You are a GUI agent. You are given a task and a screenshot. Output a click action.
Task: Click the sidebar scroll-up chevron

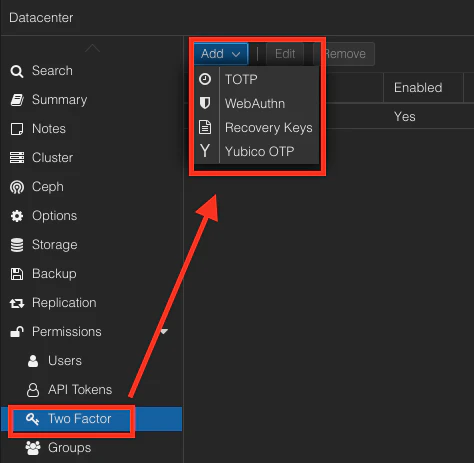coord(92,49)
